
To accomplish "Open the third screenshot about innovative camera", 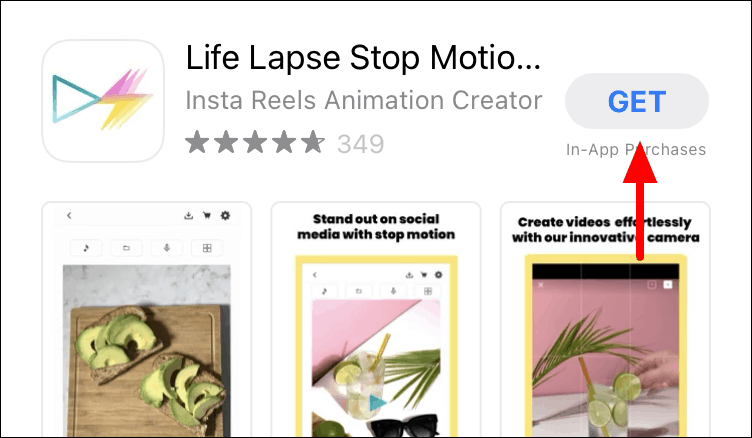I will click(605, 319).
